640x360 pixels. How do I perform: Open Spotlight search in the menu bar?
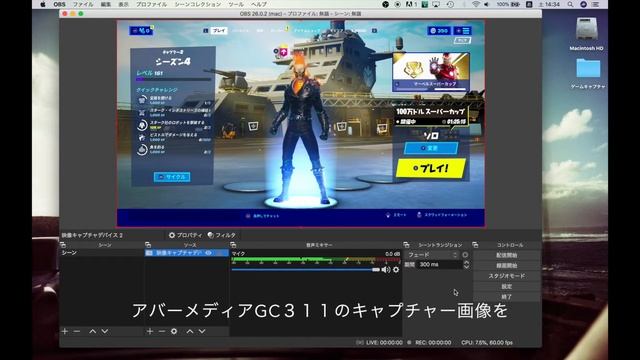pyautogui.click(x=570, y=4)
